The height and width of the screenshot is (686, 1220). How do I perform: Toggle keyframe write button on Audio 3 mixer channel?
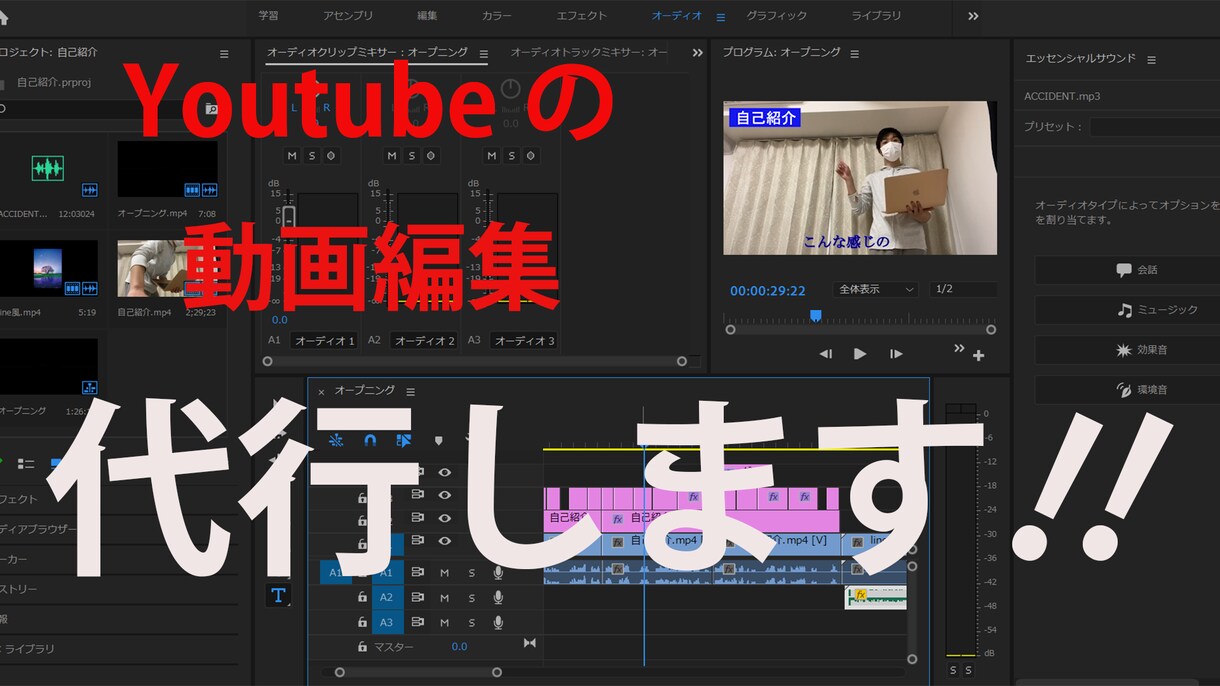coord(531,156)
